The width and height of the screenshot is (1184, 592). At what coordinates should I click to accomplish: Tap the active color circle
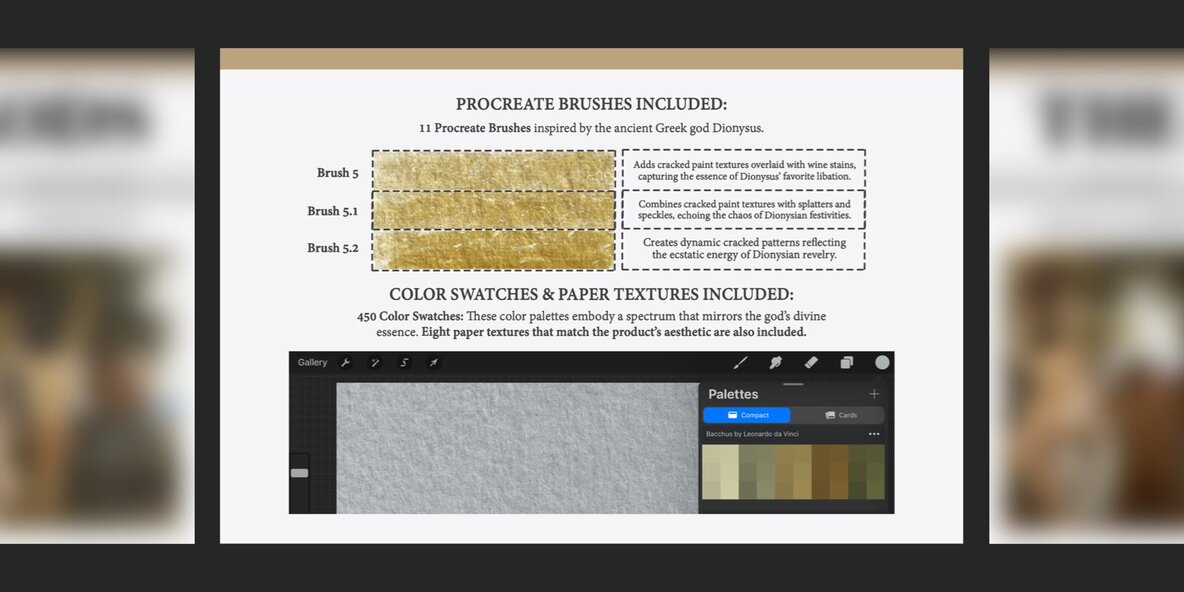pos(882,363)
